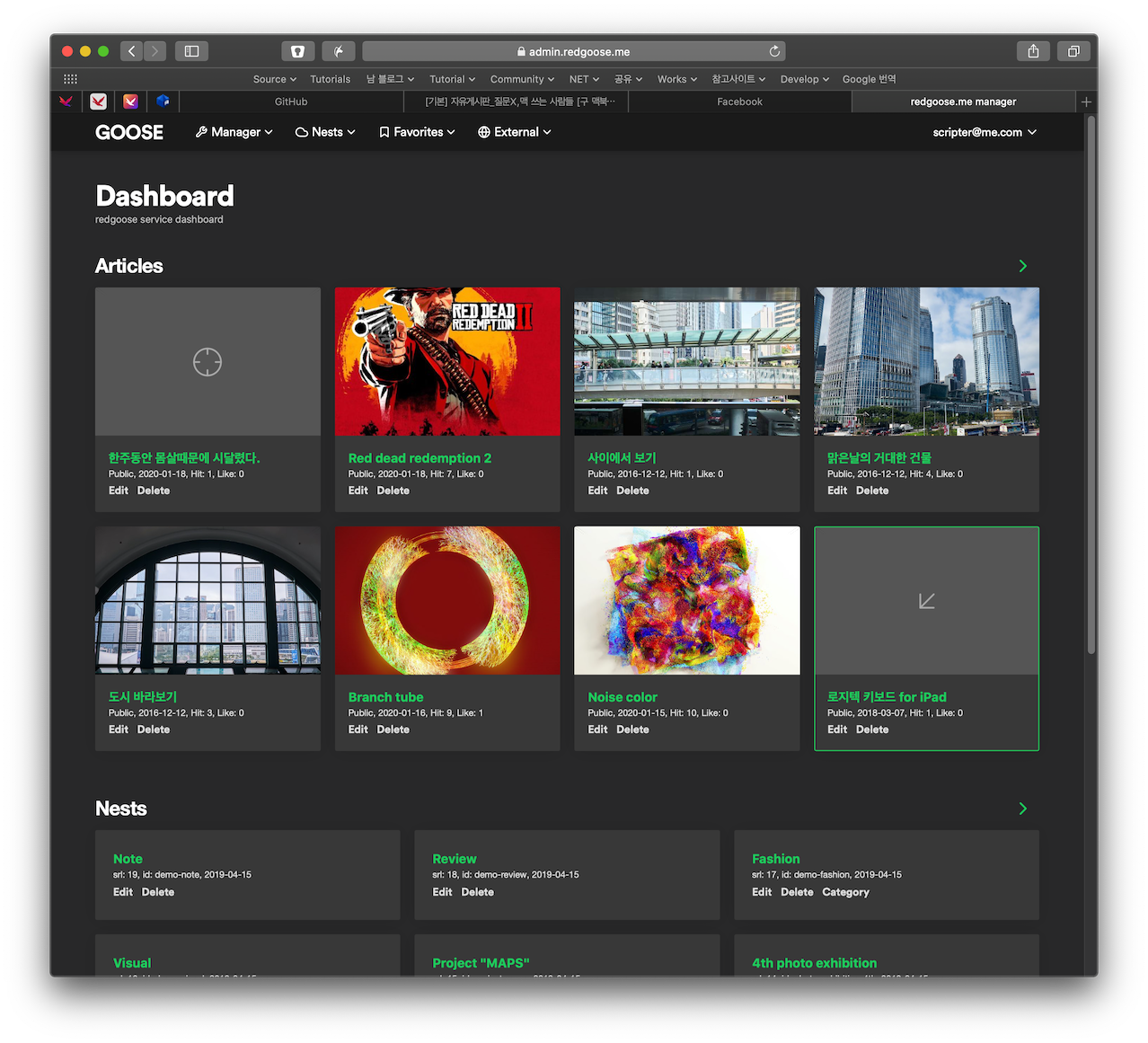Open the Red dead redemption 2 article
The image size is (1148, 1043).
coord(419,458)
